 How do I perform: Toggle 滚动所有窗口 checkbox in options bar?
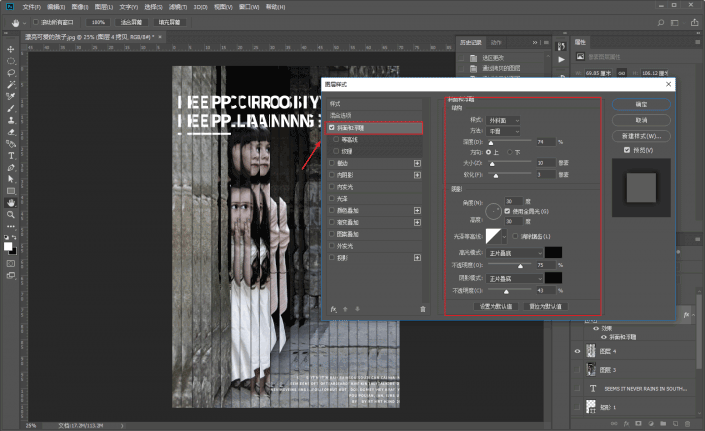point(36,22)
